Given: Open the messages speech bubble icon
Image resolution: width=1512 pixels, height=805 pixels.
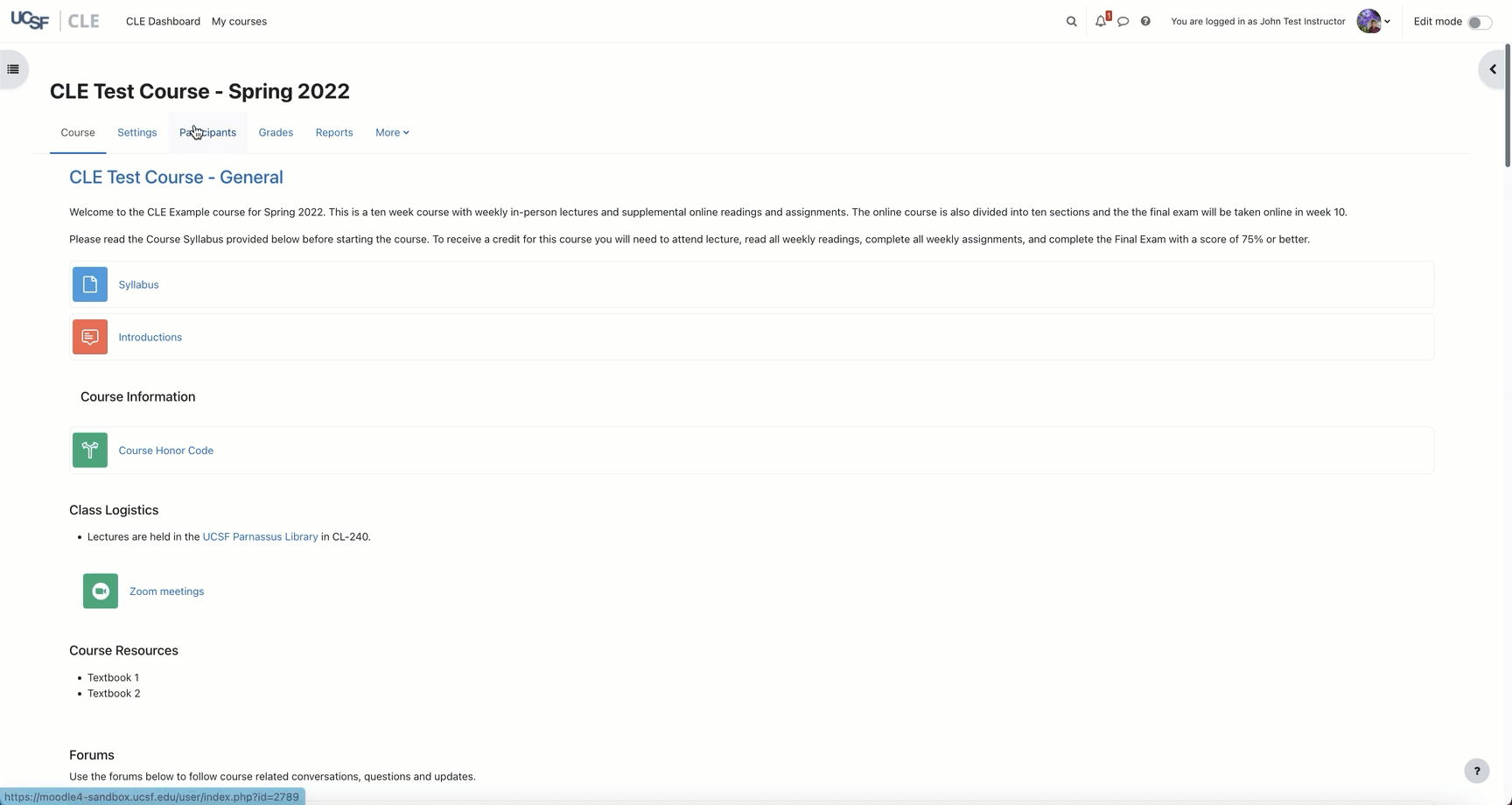Looking at the screenshot, I should point(1123,21).
